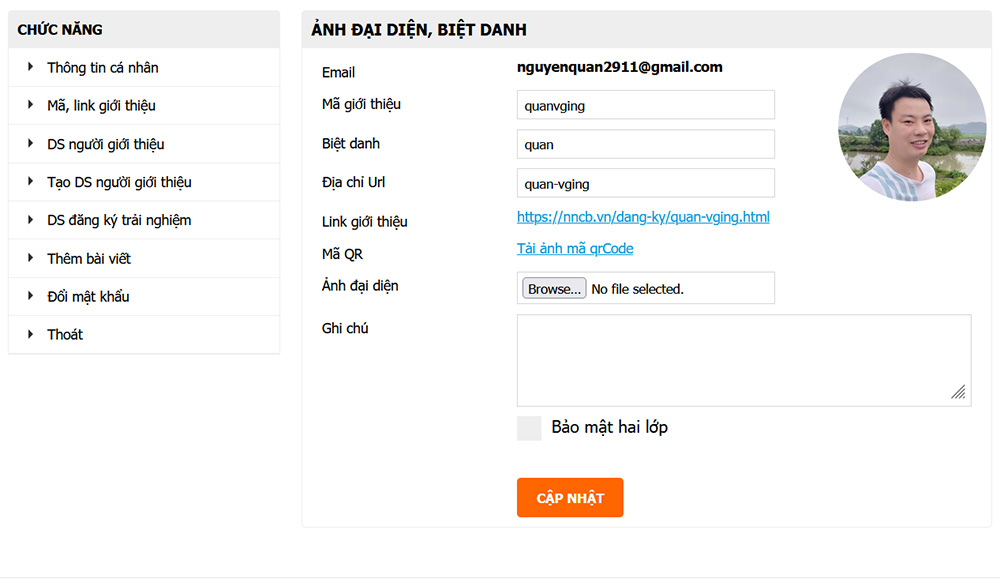Click Tải ảnh mã qrCode link
The width and height of the screenshot is (1000, 586).
tap(575, 249)
